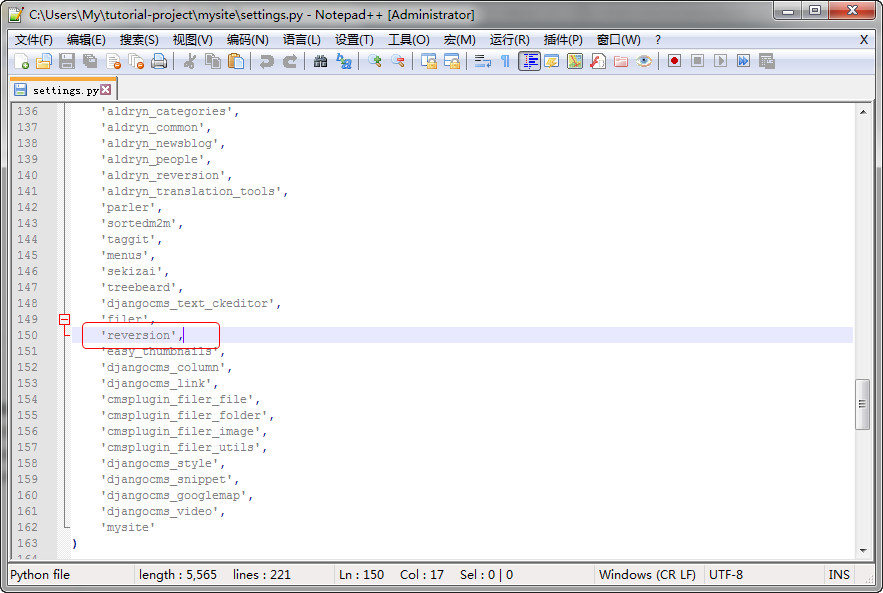Click the New file toolbar icon

pos(21,61)
